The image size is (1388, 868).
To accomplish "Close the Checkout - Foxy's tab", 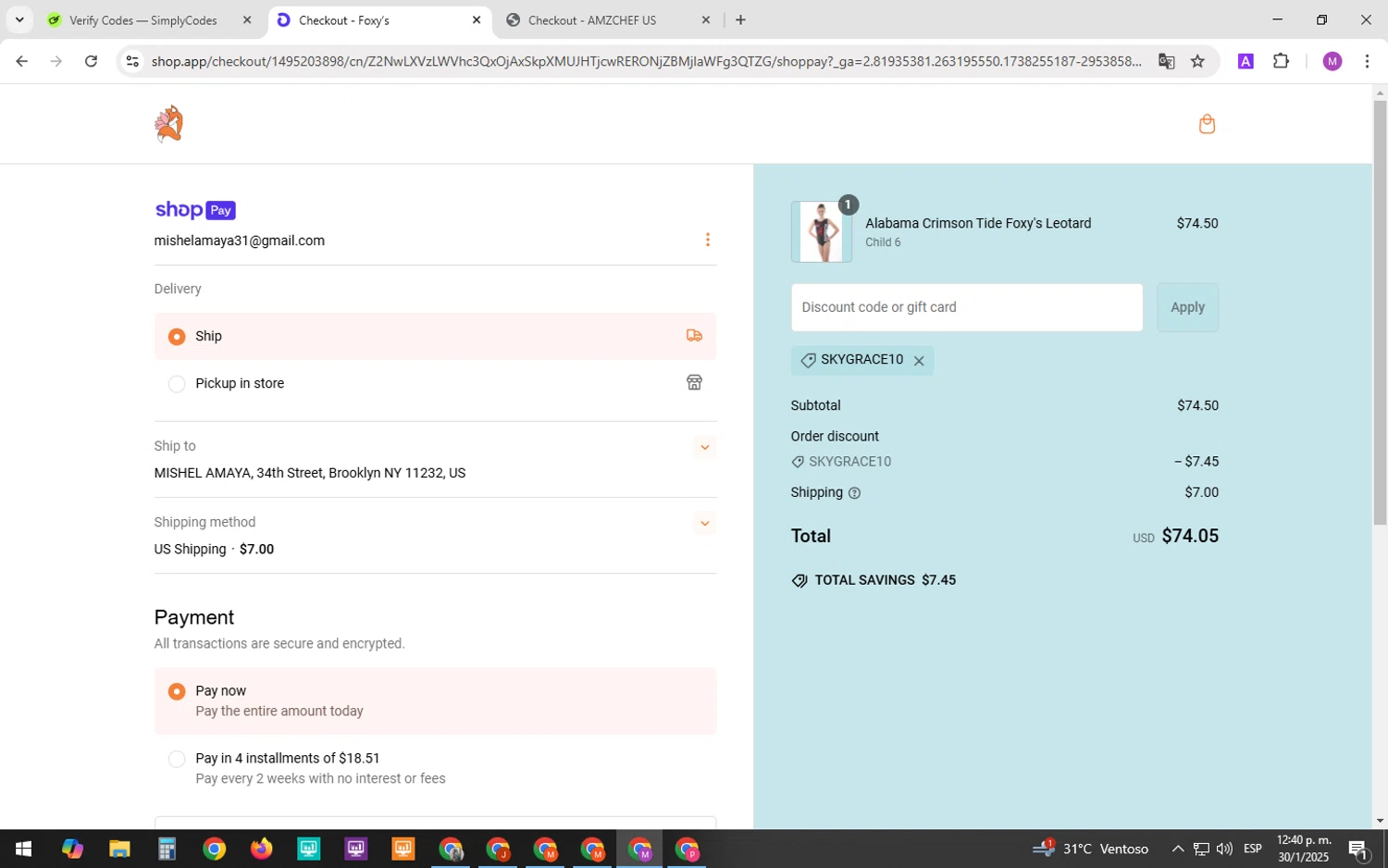I will (x=477, y=19).
